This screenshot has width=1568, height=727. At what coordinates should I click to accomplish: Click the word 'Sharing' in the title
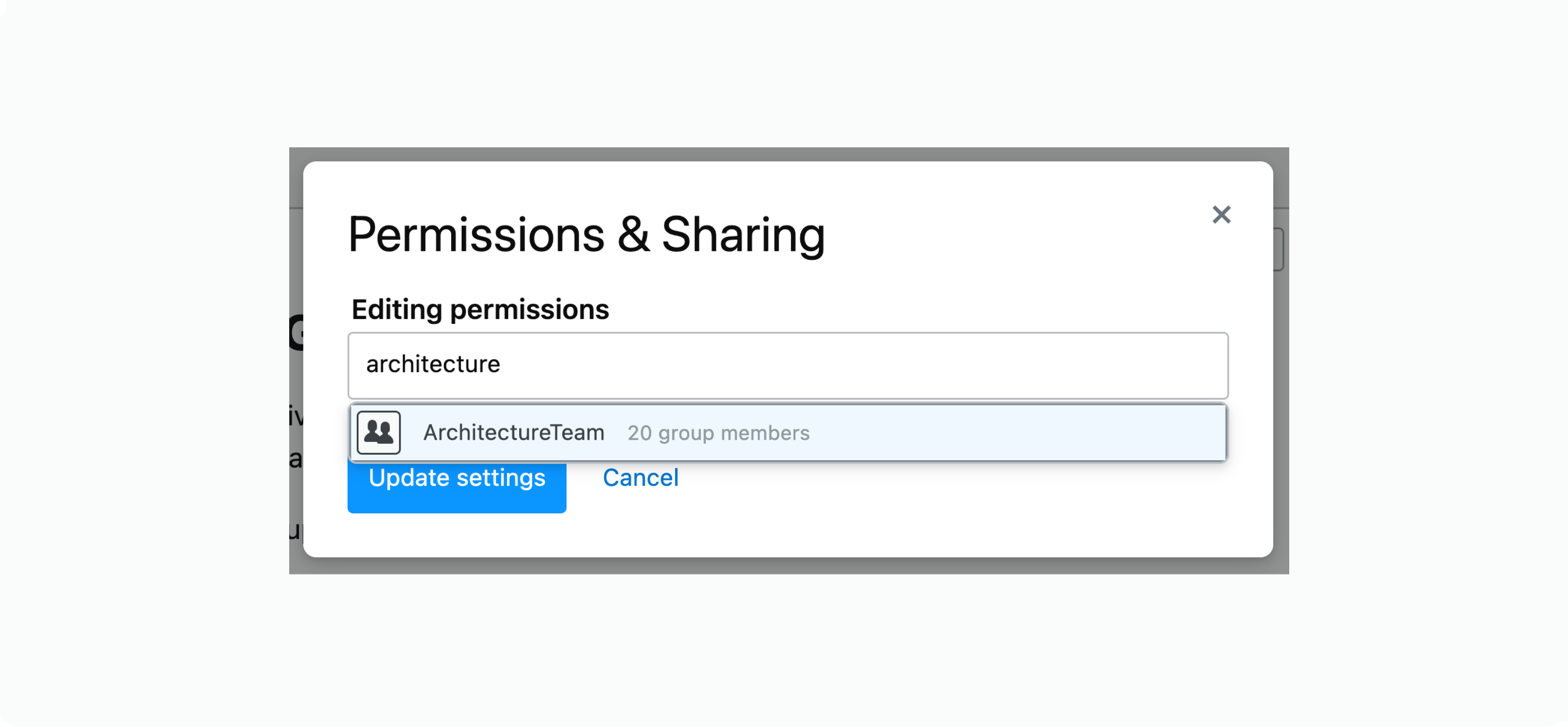(x=743, y=236)
